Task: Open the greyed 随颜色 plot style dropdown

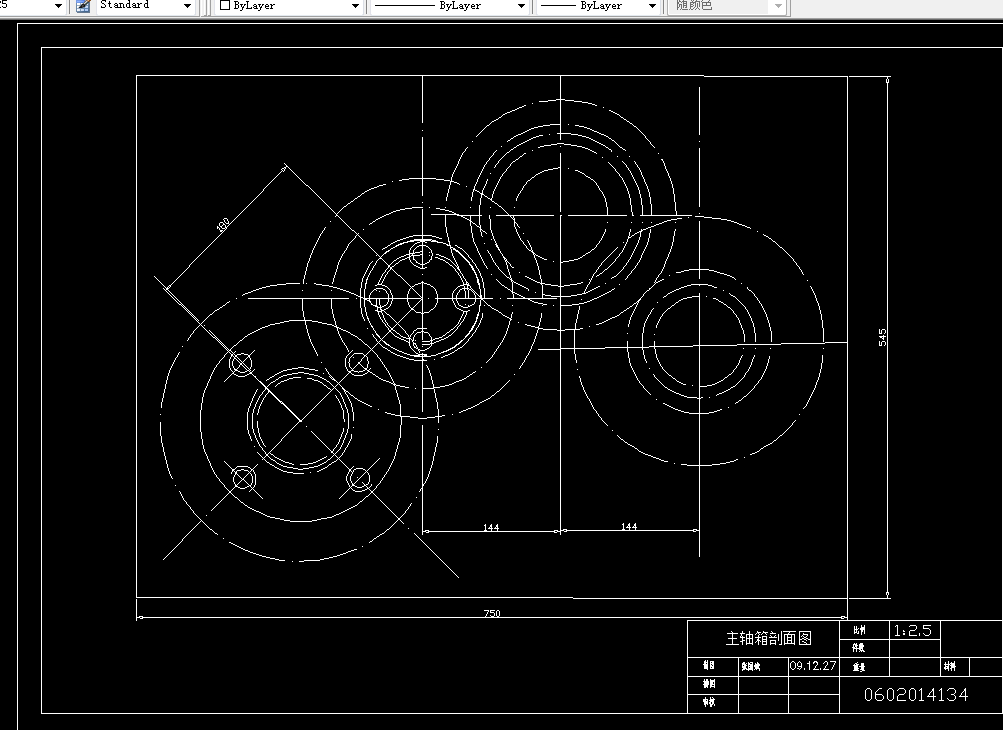Action: point(777,6)
